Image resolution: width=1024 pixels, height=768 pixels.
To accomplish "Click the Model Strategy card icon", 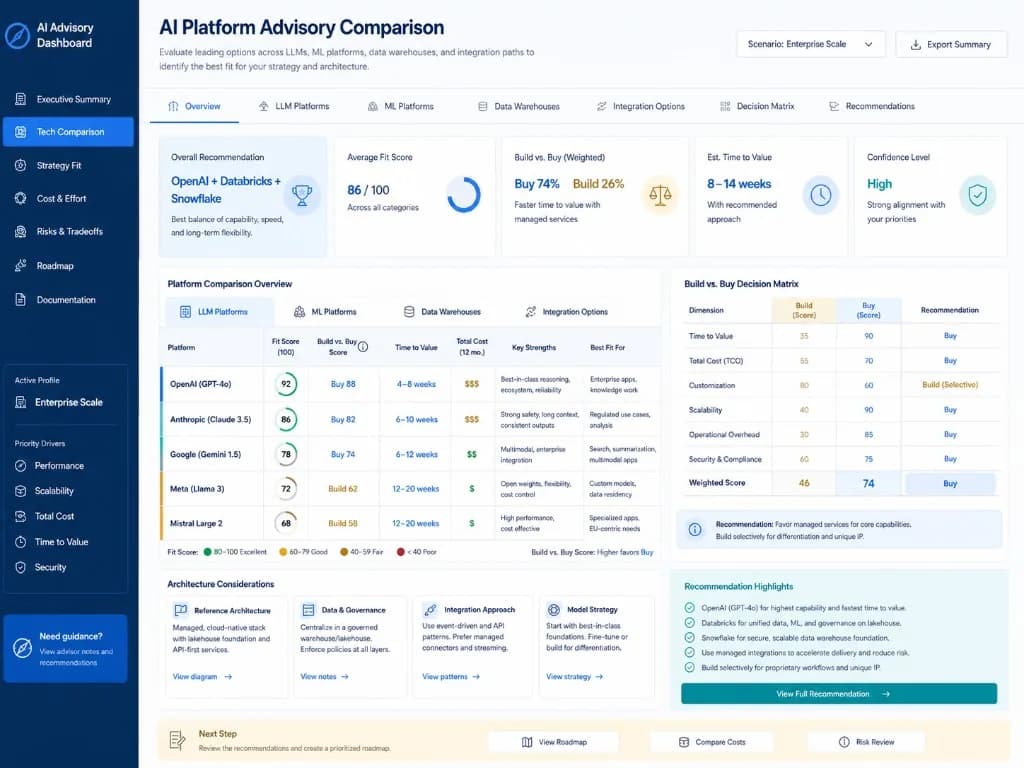I will pos(554,609).
